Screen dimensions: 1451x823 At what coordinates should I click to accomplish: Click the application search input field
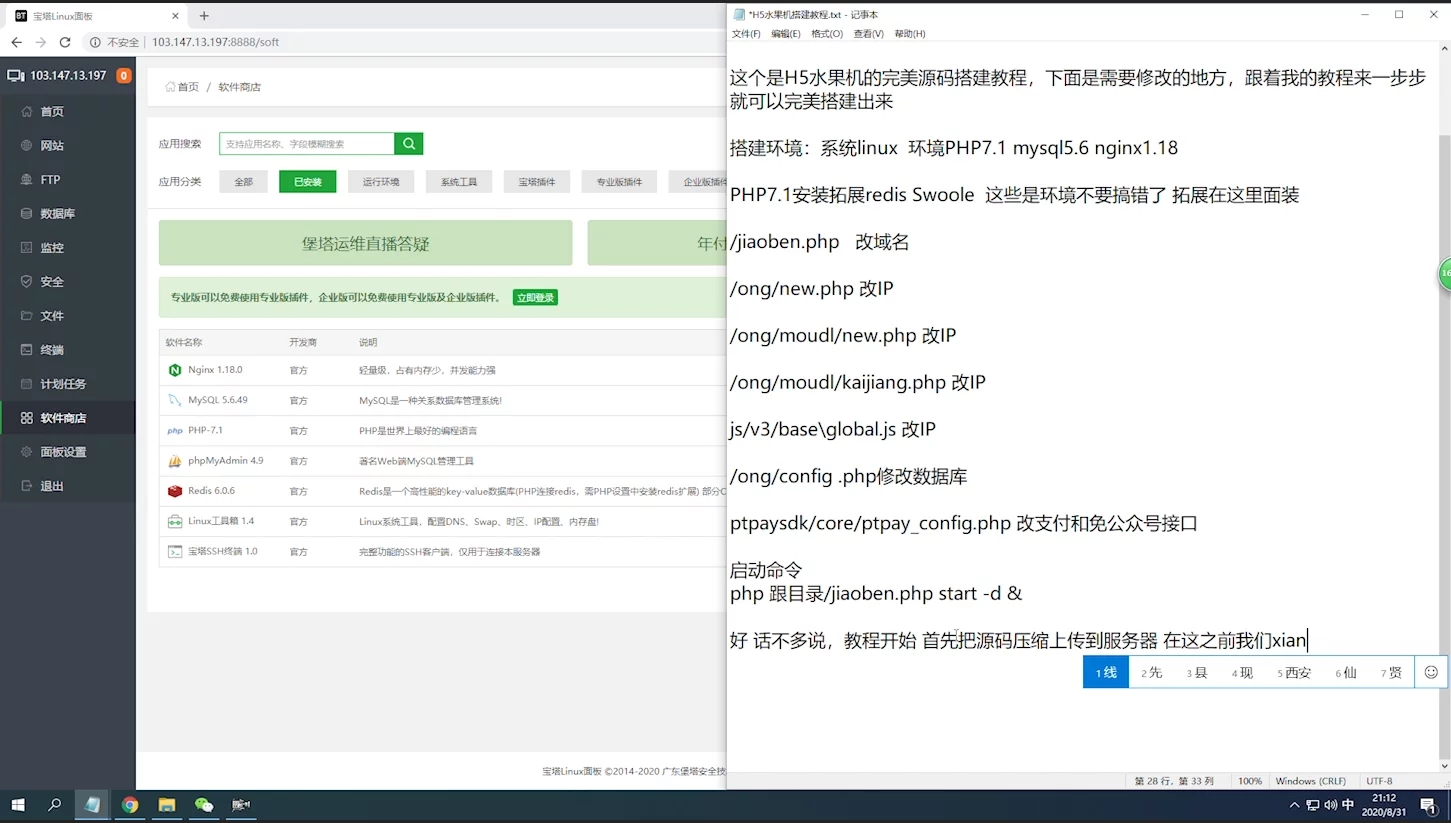point(306,144)
